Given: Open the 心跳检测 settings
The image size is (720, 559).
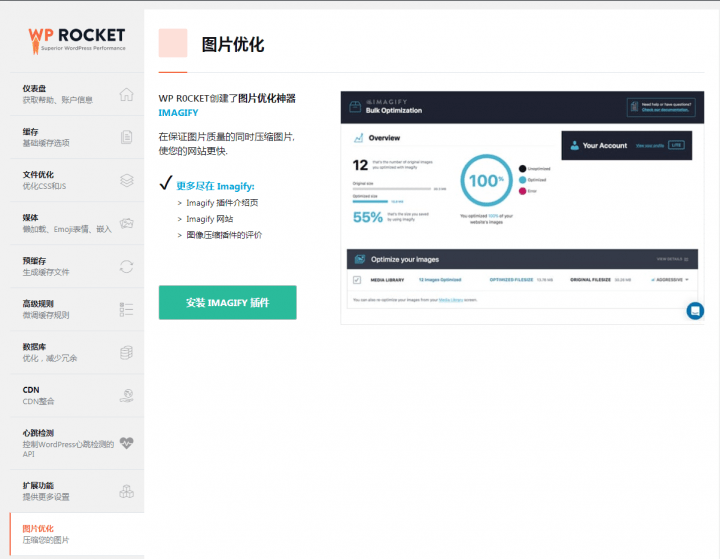Looking at the screenshot, I should click(x=77, y=443).
